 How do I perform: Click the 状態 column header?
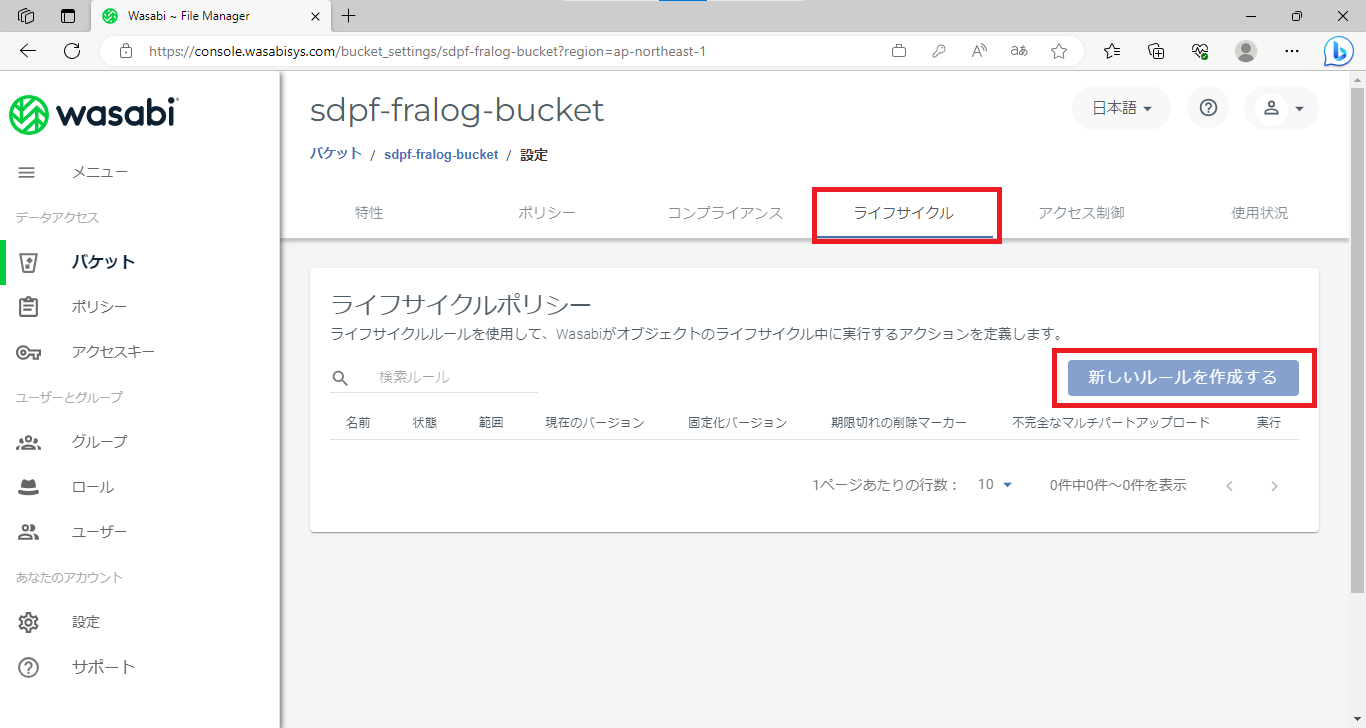425,423
